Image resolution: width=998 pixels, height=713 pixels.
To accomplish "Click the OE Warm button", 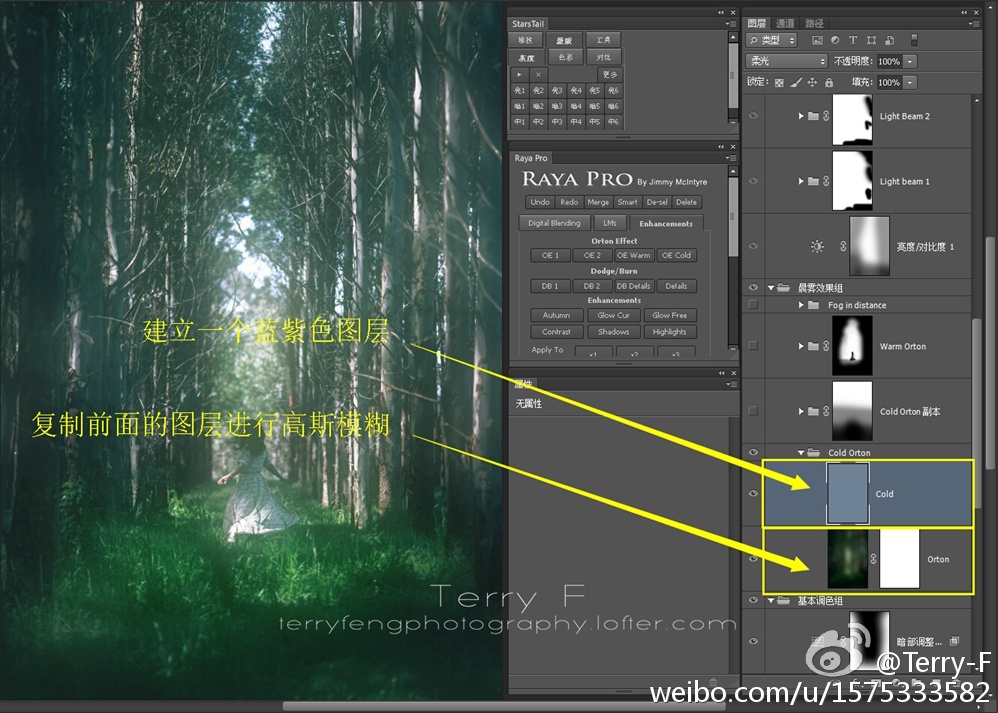I will [x=633, y=255].
